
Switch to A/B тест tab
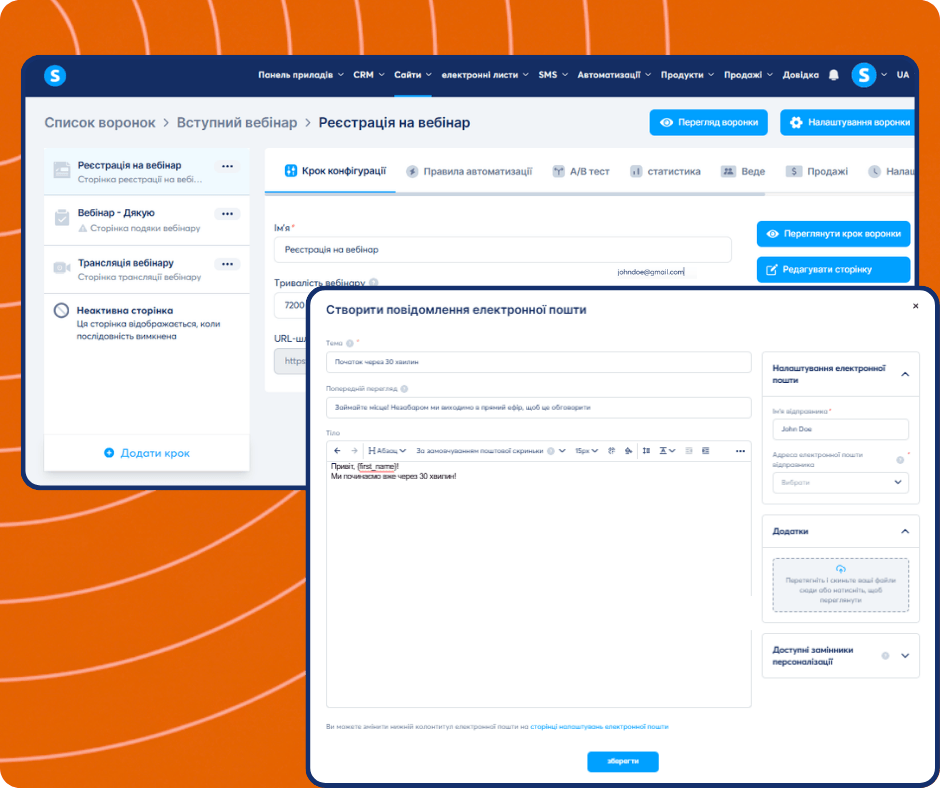(x=580, y=172)
